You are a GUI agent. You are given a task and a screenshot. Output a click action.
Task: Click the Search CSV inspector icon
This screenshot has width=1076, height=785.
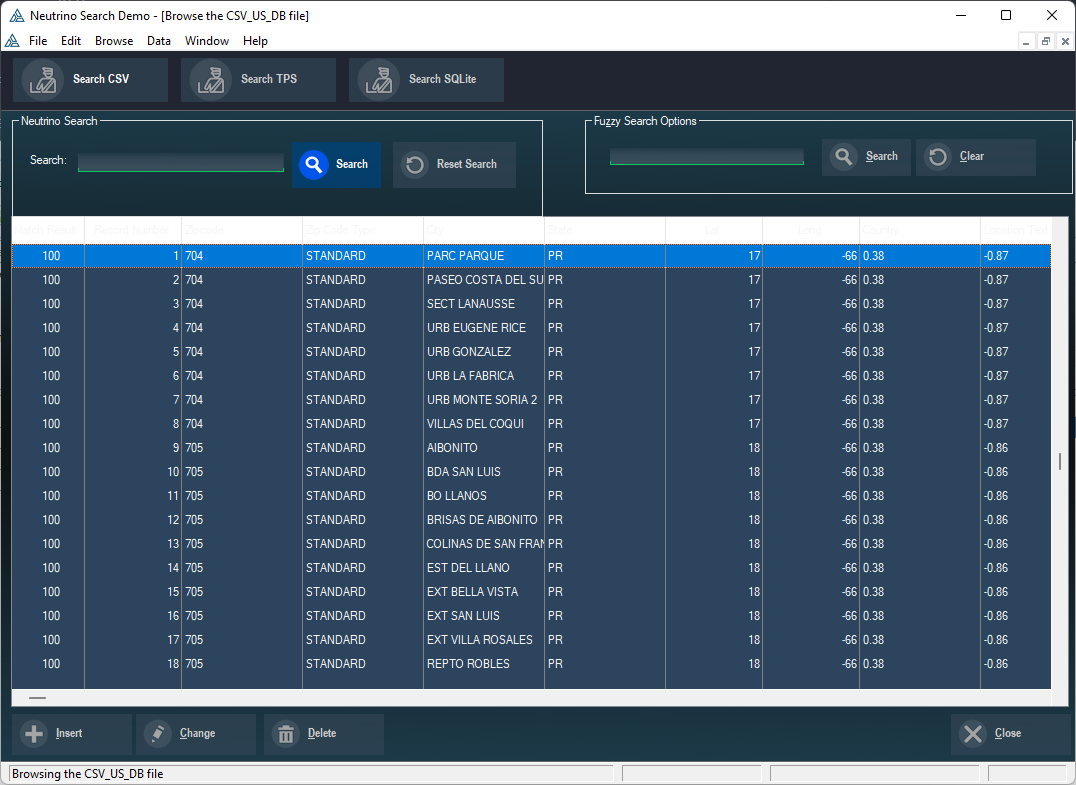(42, 79)
